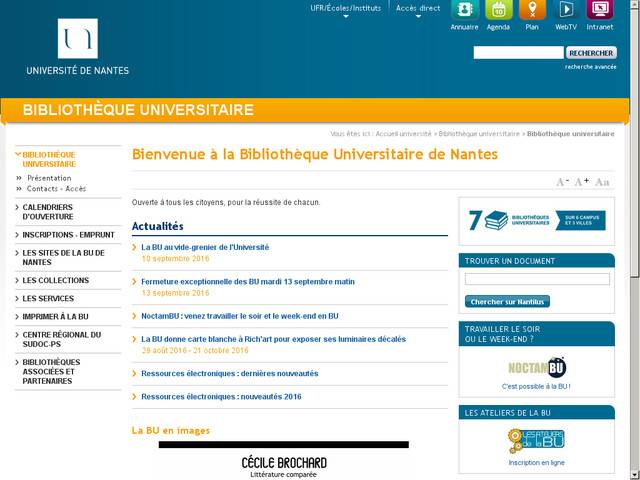
Task: Collapse the Bibliothèque Universitaire sidebar section
Action: click(49, 159)
